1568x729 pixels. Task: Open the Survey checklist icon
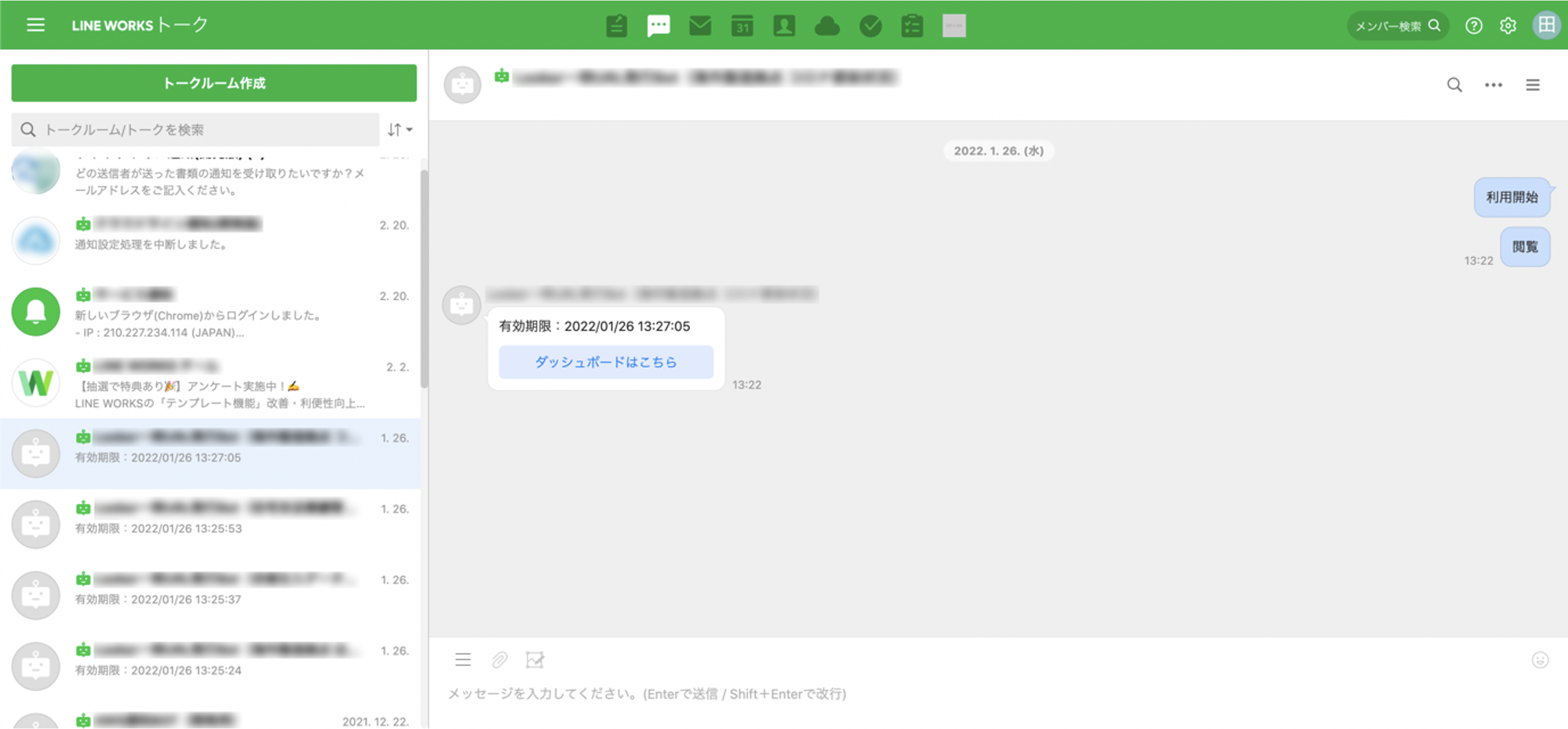[912, 26]
